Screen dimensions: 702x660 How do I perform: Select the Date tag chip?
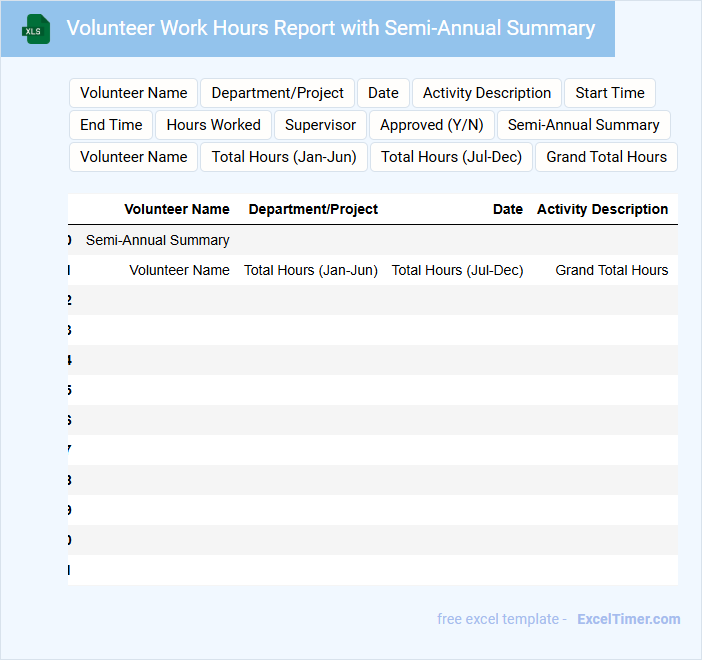[383, 93]
